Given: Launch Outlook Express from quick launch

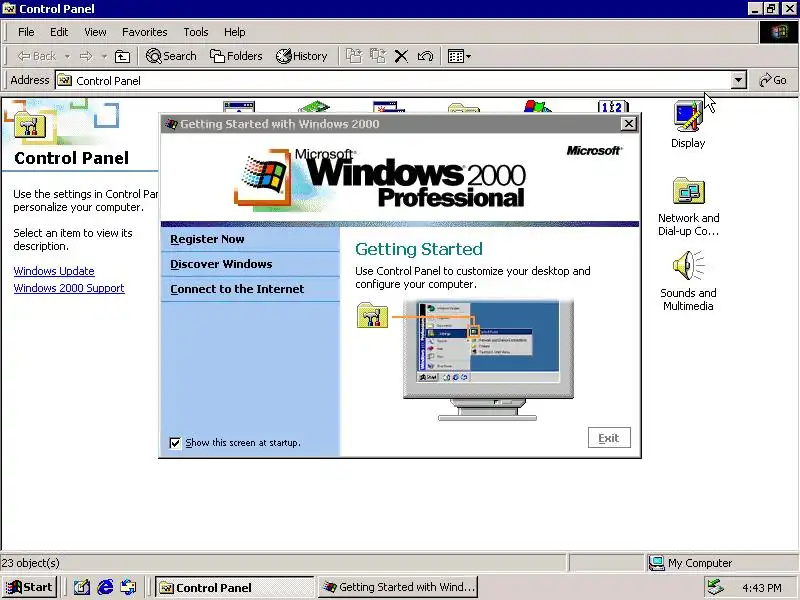Looking at the screenshot, I should 128,587.
